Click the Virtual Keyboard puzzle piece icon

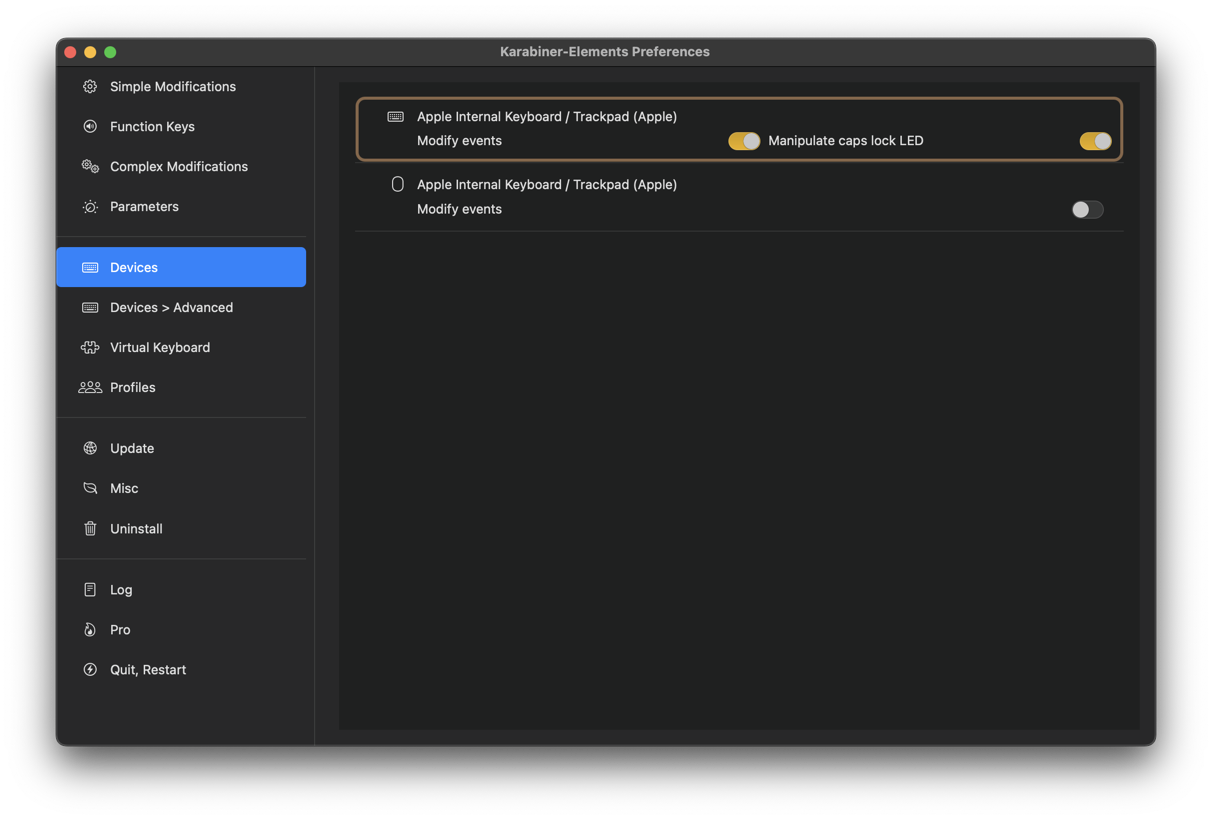point(90,348)
